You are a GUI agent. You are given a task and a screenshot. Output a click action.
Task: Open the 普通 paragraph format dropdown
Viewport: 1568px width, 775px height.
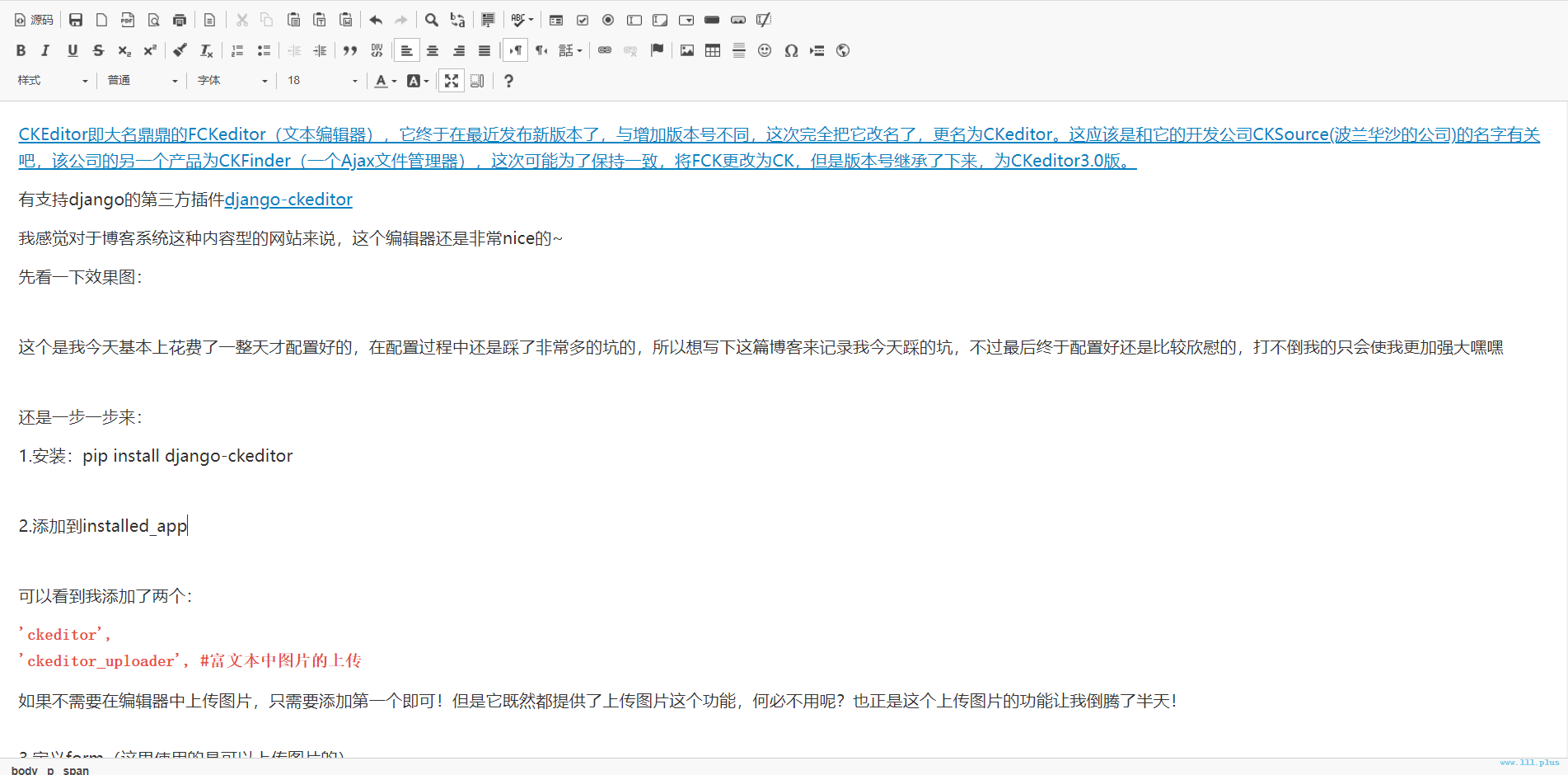click(x=143, y=81)
